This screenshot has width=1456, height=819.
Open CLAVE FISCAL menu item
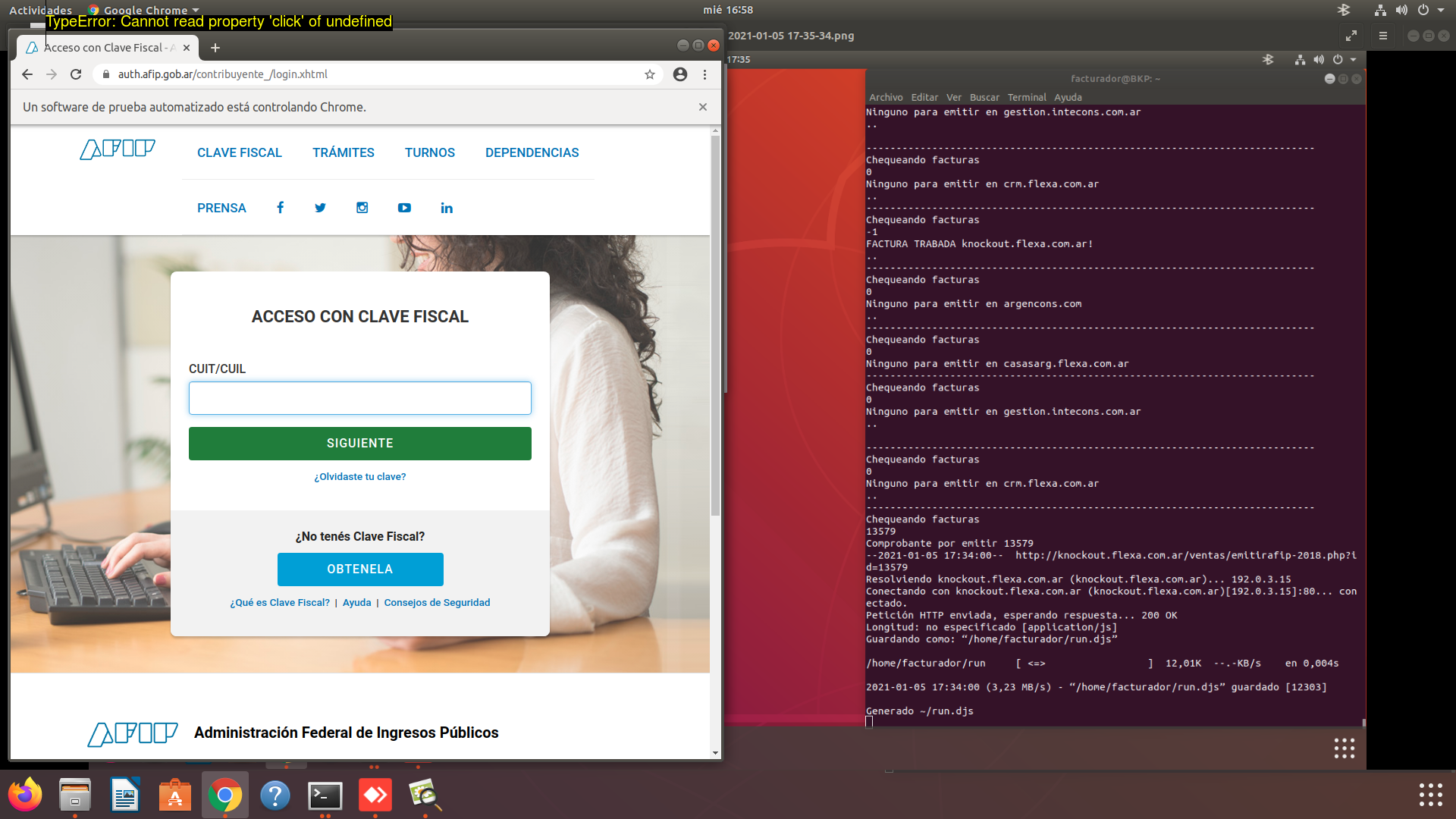240,152
